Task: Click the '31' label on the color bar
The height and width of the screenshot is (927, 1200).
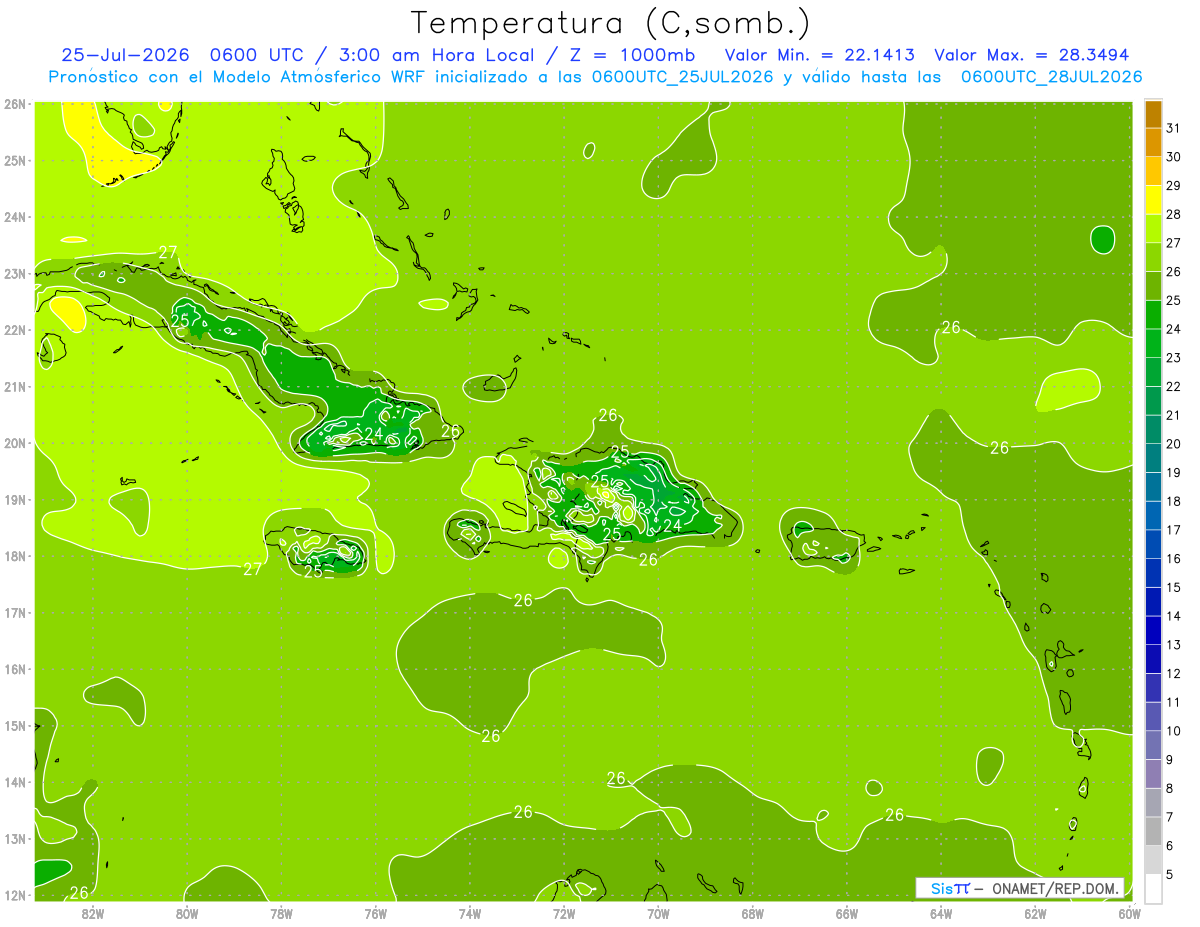Action: (1174, 128)
